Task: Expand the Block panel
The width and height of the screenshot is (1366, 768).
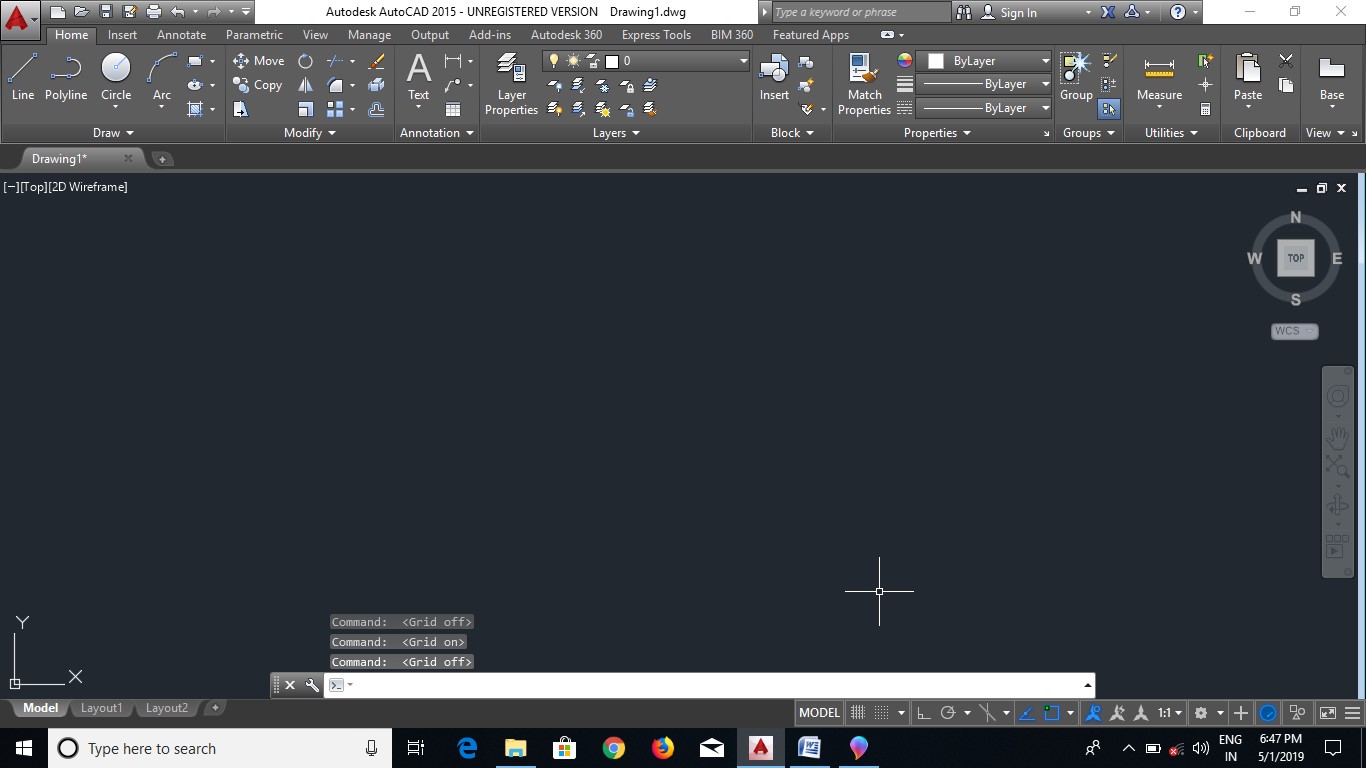Action: pos(792,133)
